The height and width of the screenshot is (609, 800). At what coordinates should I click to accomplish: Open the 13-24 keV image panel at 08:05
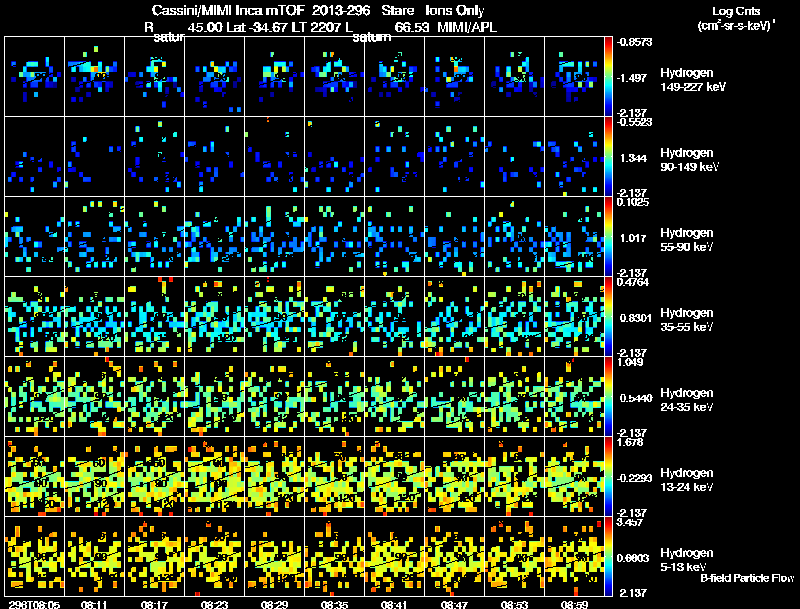point(34,477)
